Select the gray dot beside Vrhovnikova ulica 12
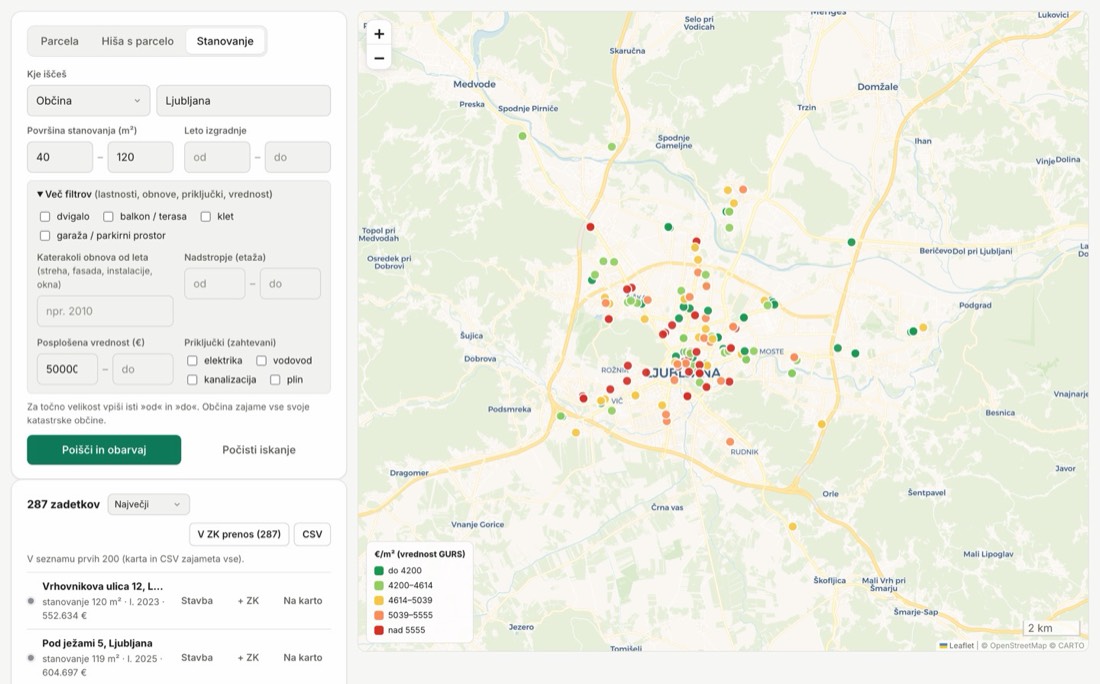 click(x=31, y=601)
